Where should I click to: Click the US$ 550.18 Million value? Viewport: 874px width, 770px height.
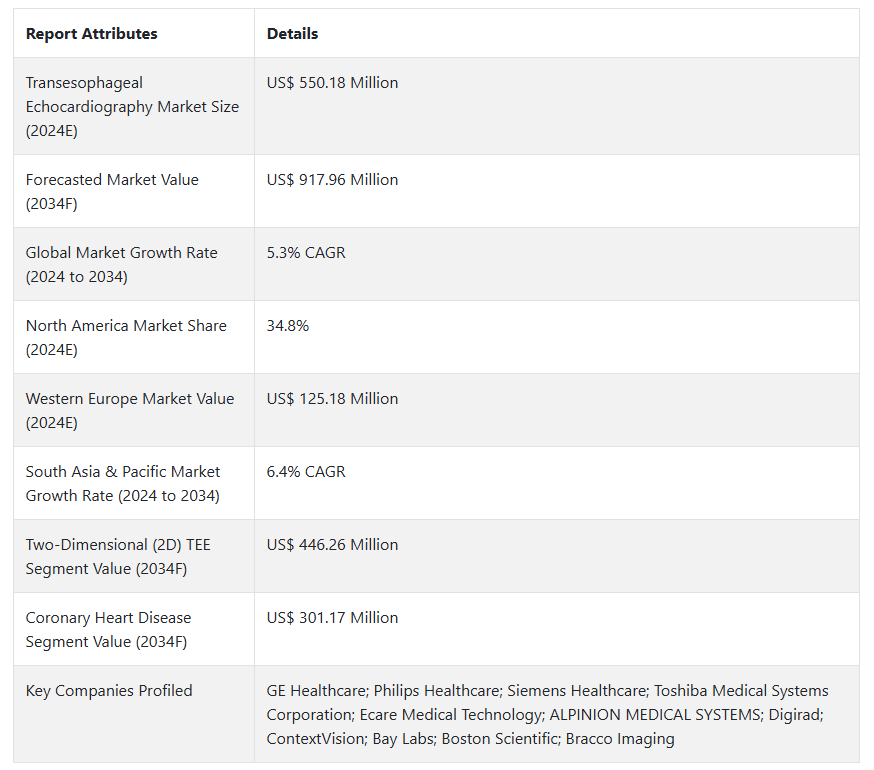(332, 83)
